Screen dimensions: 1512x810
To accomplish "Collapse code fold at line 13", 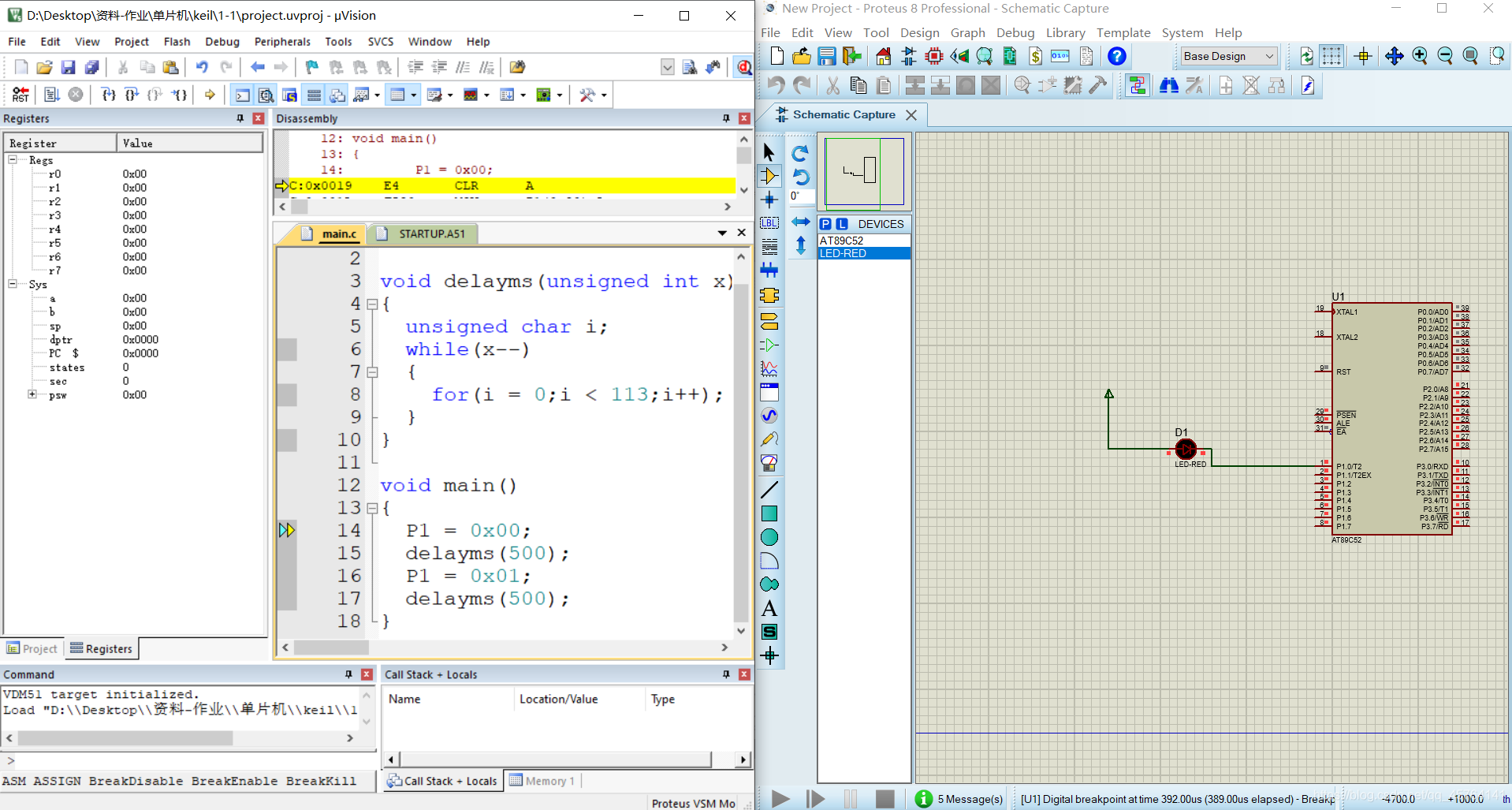I will [x=372, y=509].
